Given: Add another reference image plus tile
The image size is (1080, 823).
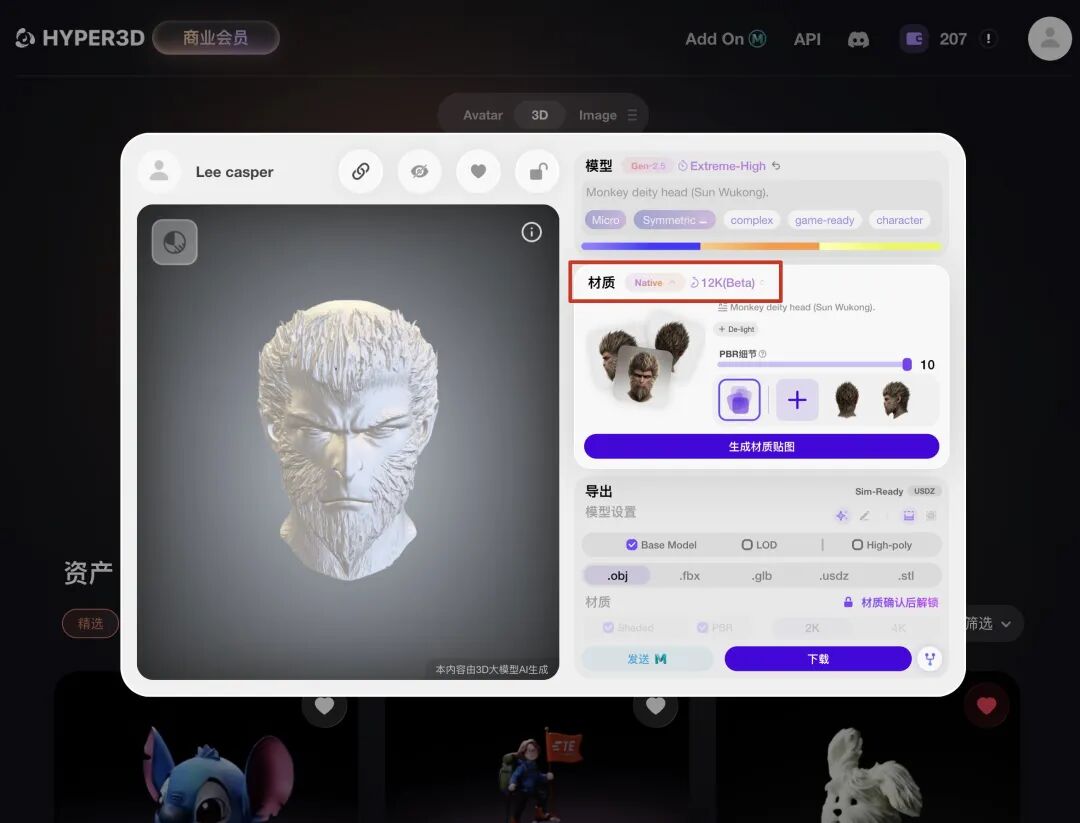Looking at the screenshot, I should (x=797, y=399).
